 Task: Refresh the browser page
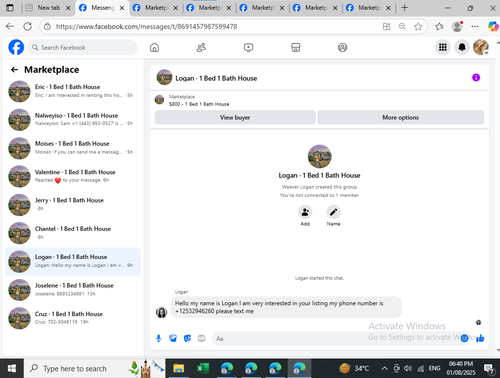click(28, 26)
